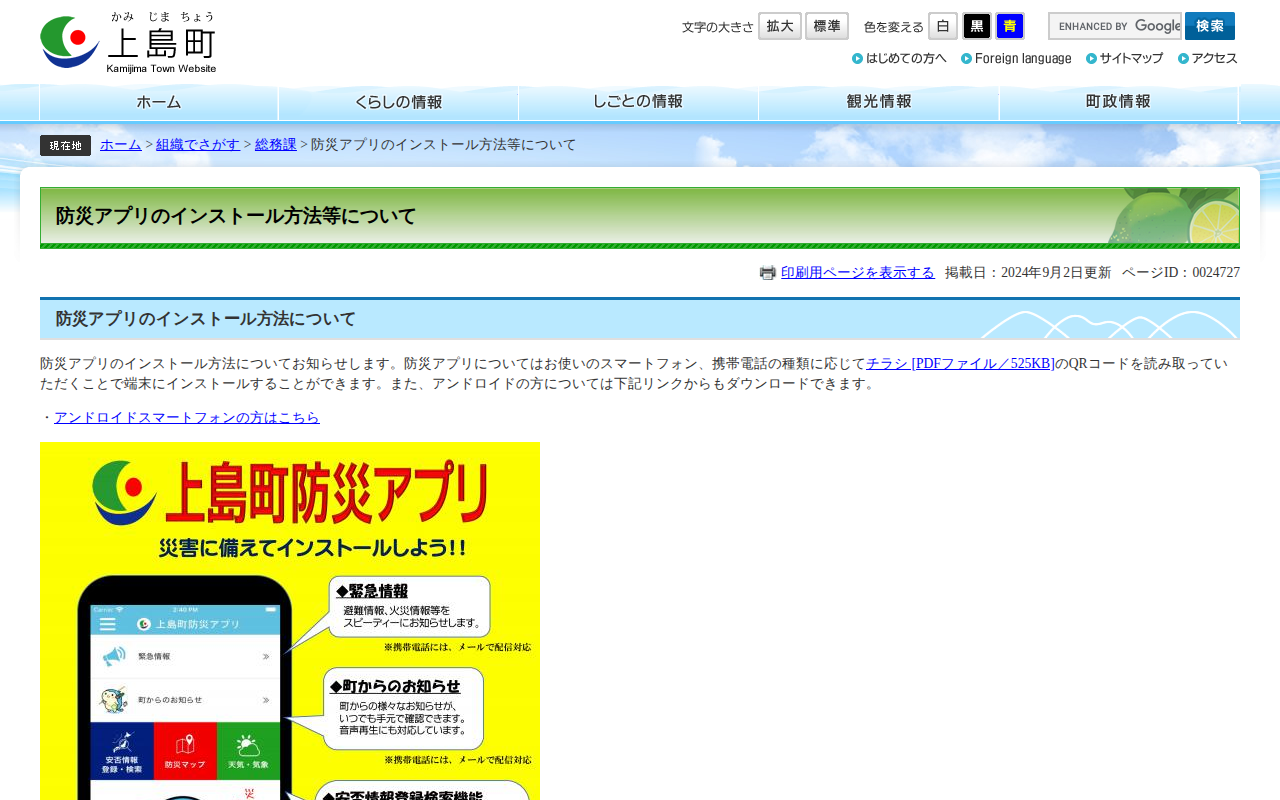This screenshot has width=1280, height=800.
Task: Click breadcrumb 総務課 link
Action: click(x=276, y=145)
